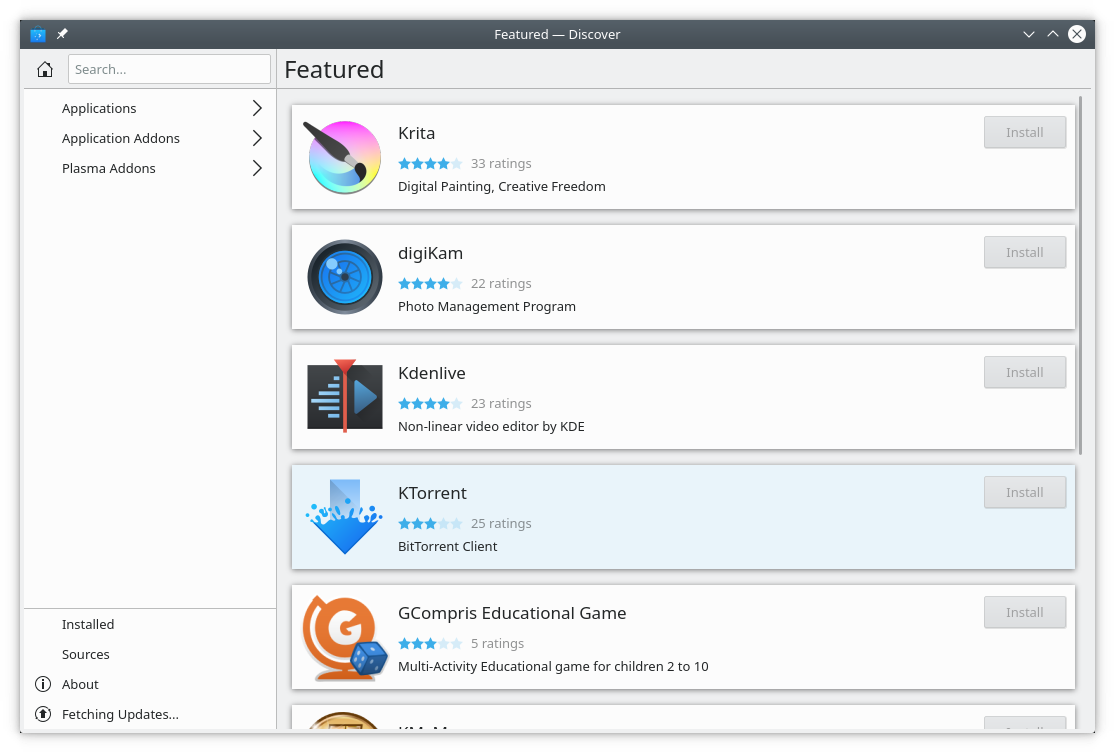Click the Krita paintbrush app icon

(344, 157)
